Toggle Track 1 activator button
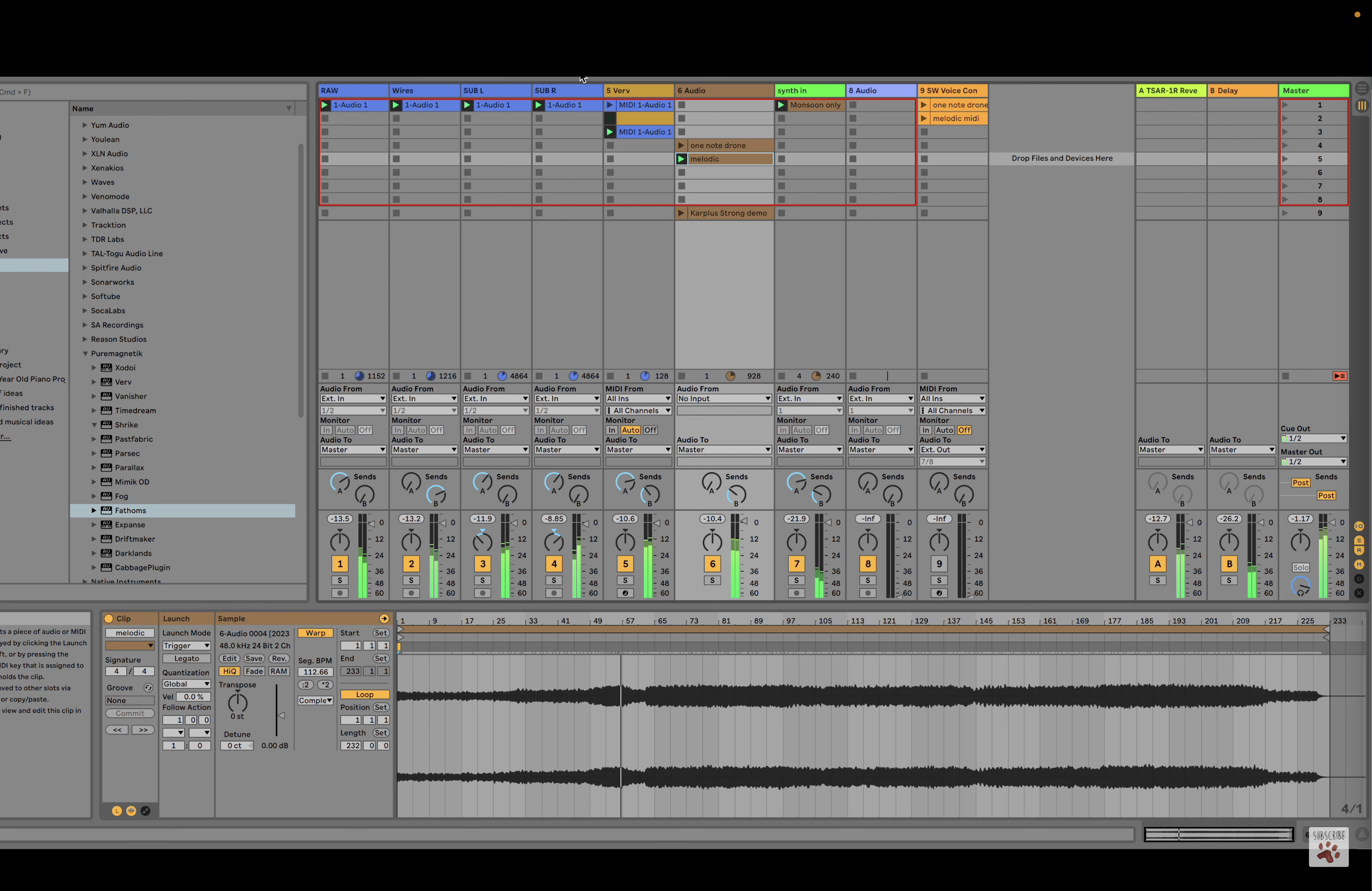Viewport: 1372px width, 891px height. click(340, 563)
